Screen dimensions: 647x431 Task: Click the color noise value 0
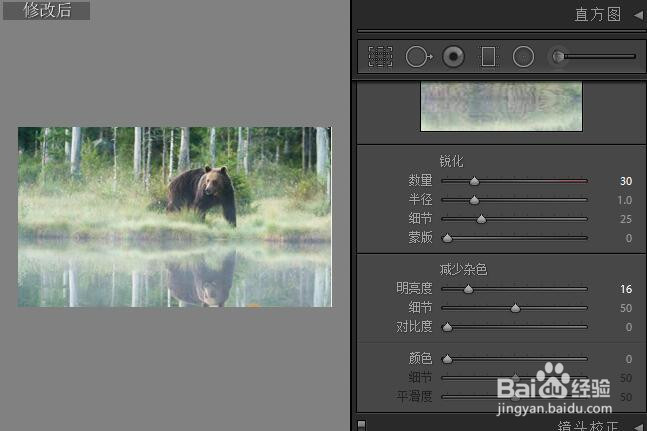[x=628, y=359]
